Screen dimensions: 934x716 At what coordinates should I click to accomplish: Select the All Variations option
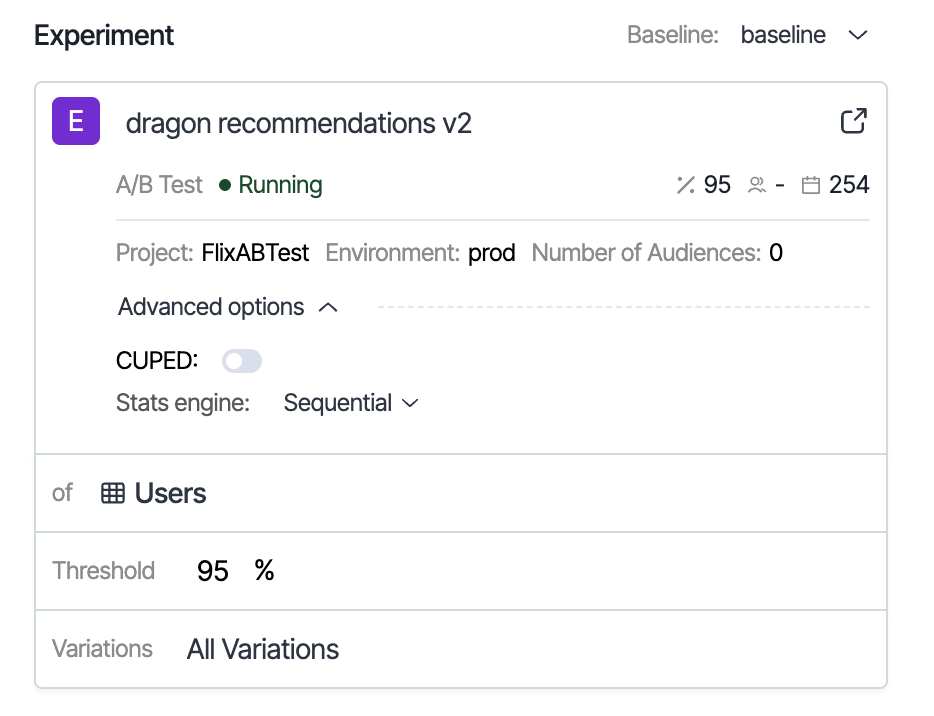(x=263, y=649)
